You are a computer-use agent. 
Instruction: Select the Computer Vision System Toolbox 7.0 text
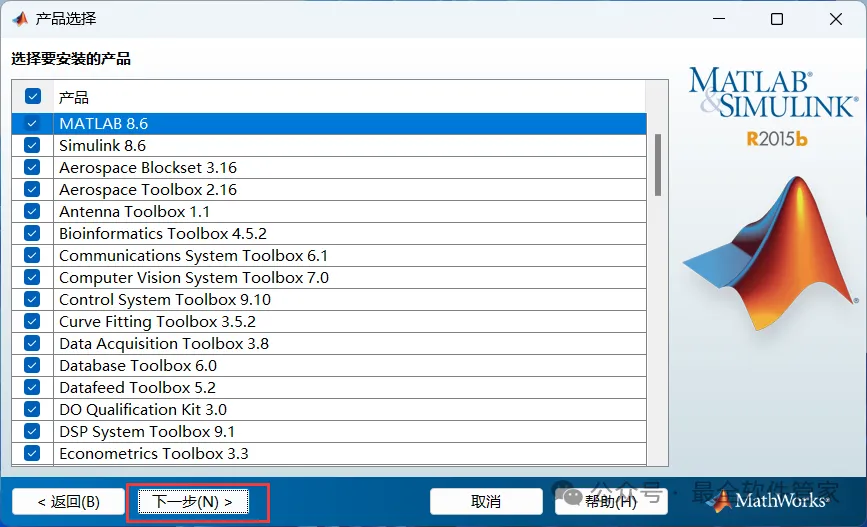tap(194, 278)
